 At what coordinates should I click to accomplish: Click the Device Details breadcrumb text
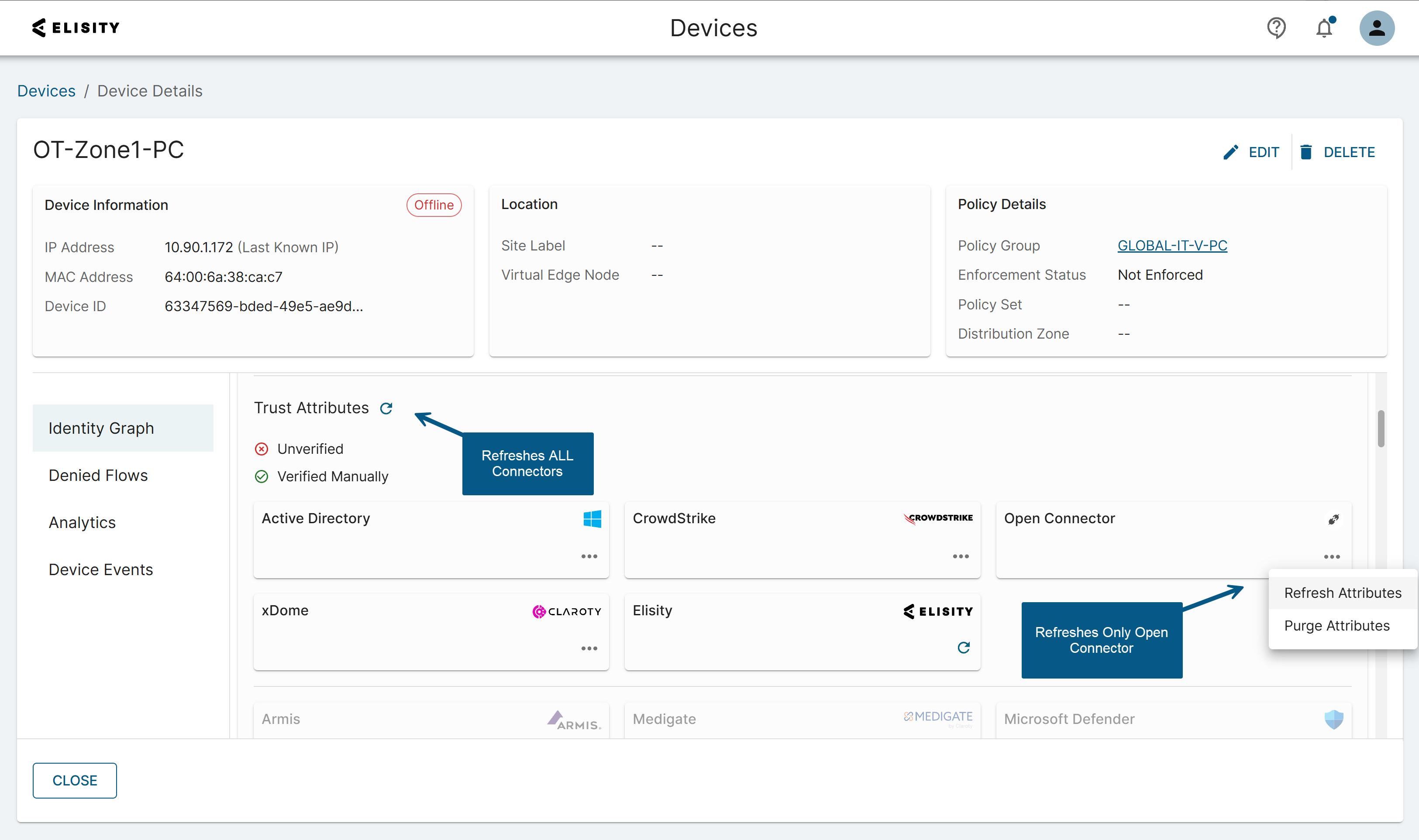tap(150, 91)
